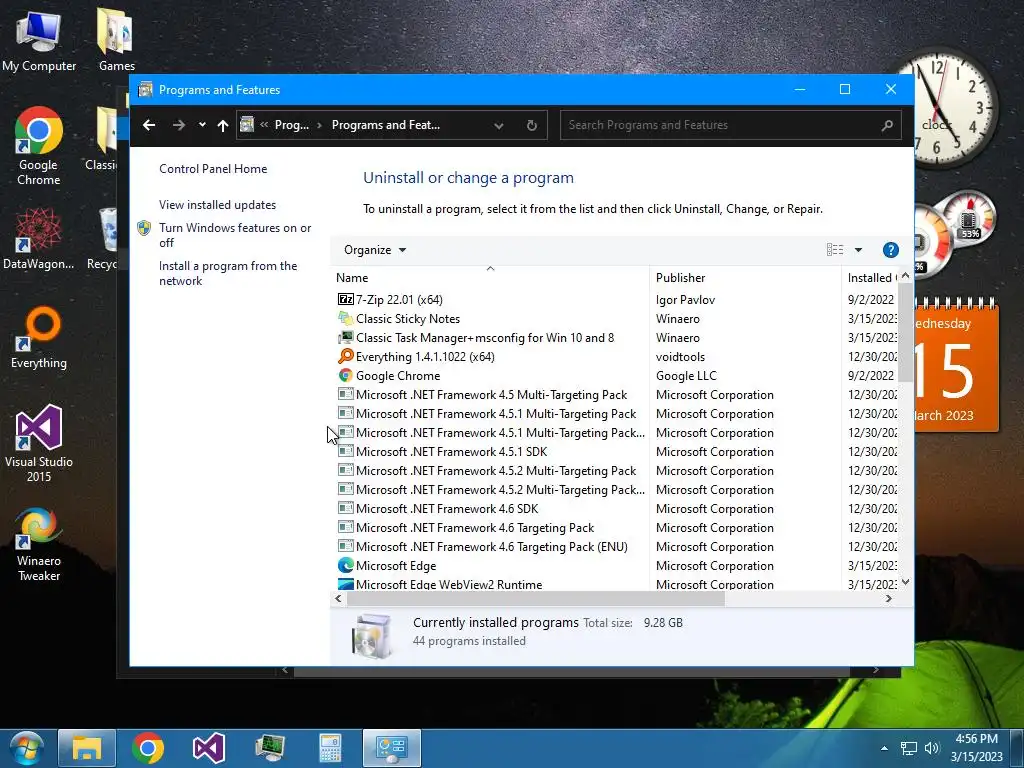Open the Organize dropdown menu
The height and width of the screenshot is (768, 1024).
[x=375, y=249]
